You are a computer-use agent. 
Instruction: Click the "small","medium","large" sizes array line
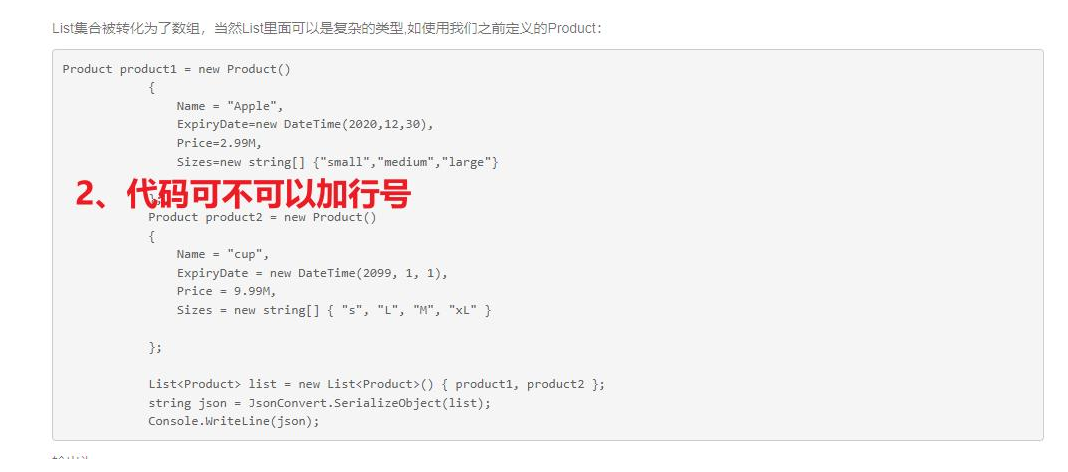[338, 162]
